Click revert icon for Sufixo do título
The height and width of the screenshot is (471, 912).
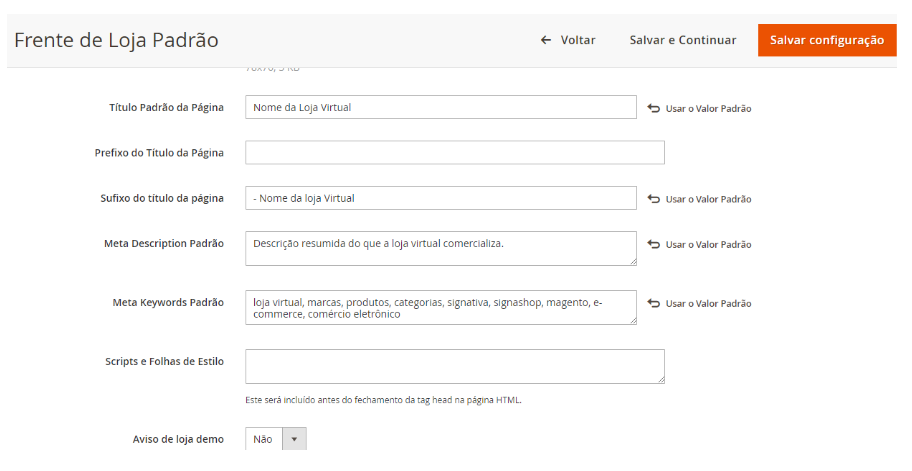[x=654, y=199]
